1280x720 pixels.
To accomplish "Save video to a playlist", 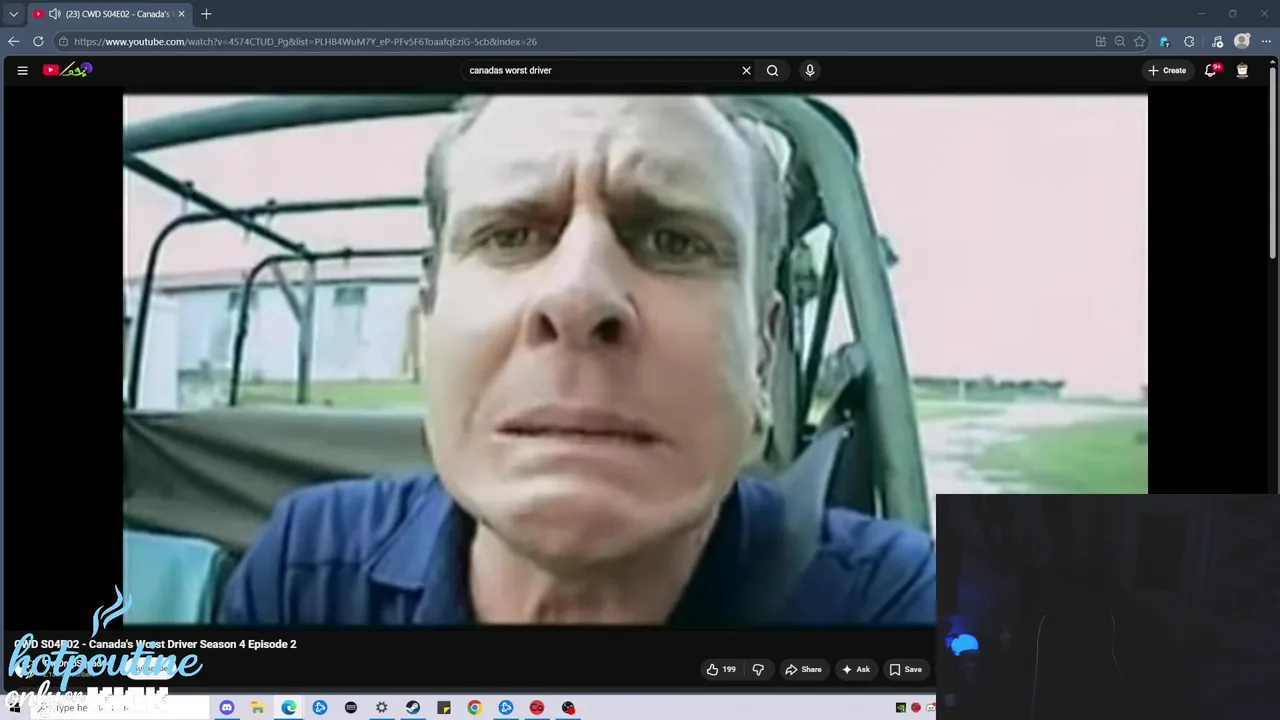I will (x=905, y=669).
